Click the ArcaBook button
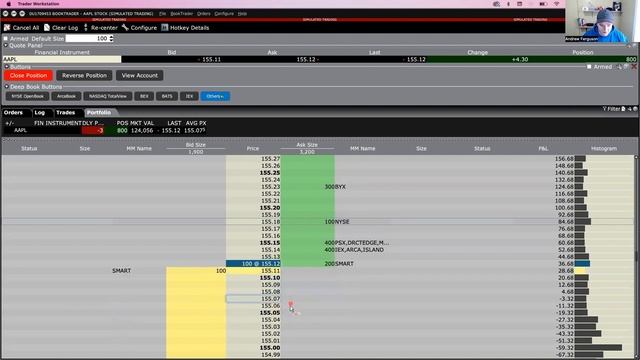640x360 pixels. pos(67,96)
